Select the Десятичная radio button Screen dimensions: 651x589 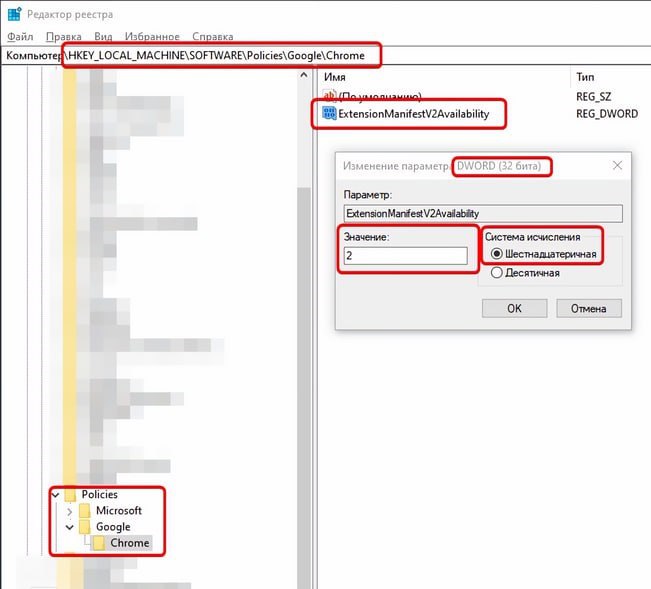click(x=496, y=273)
